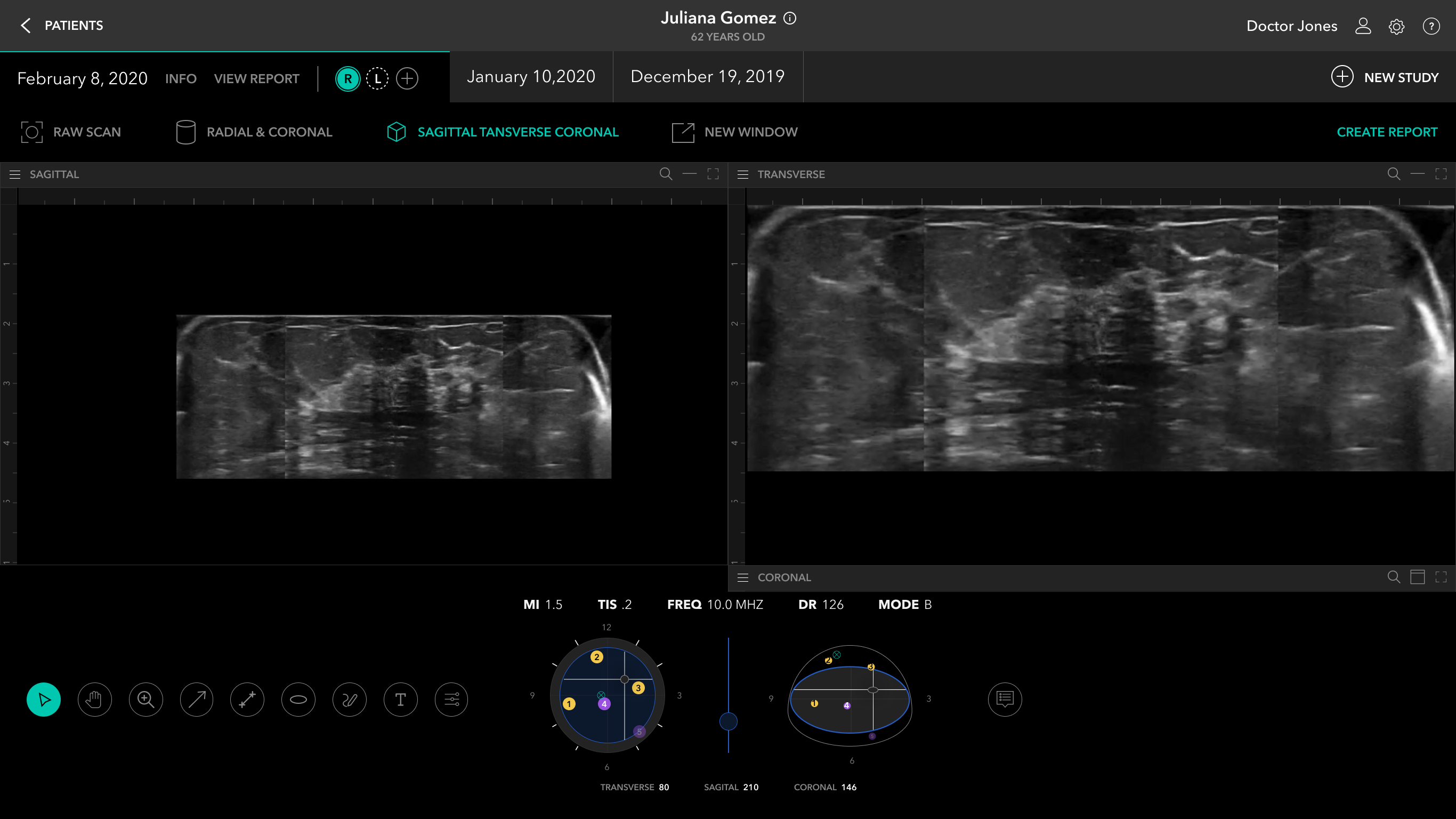This screenshot has height=819, width=1456.
Task: Open the January 10, 2020 study tab
Action: (x=531, y=77)
